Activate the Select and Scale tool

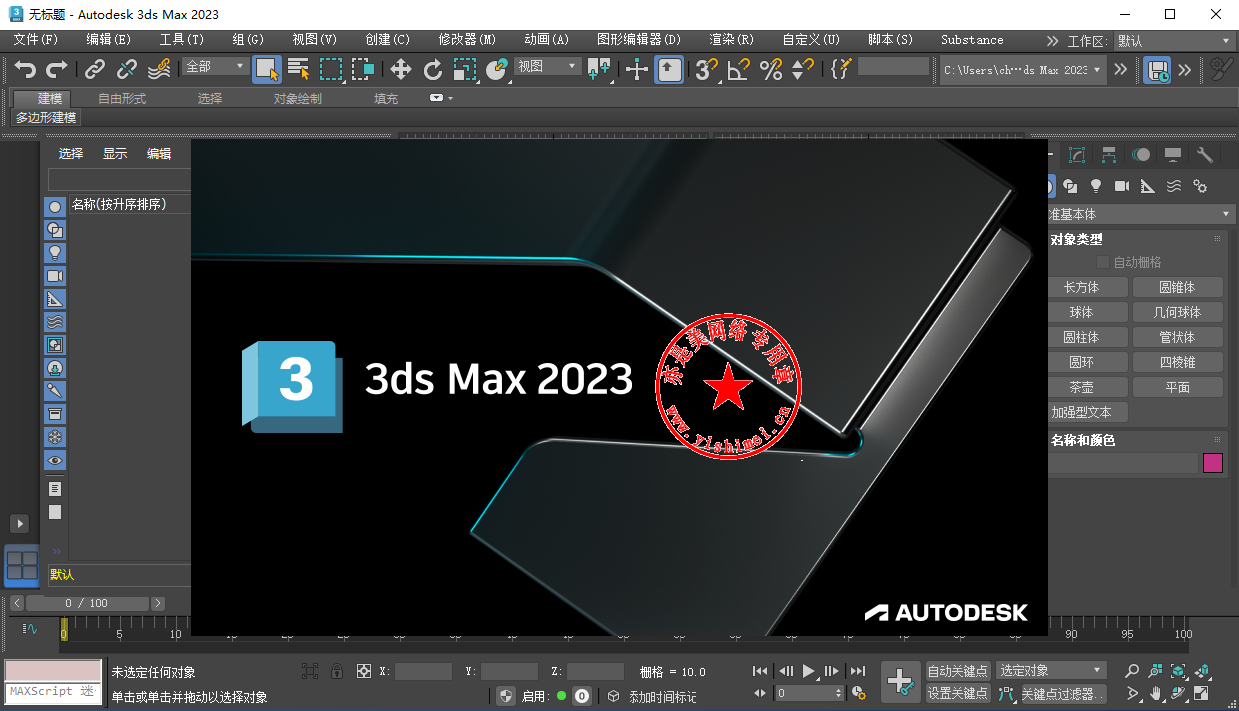click(465, 69)
